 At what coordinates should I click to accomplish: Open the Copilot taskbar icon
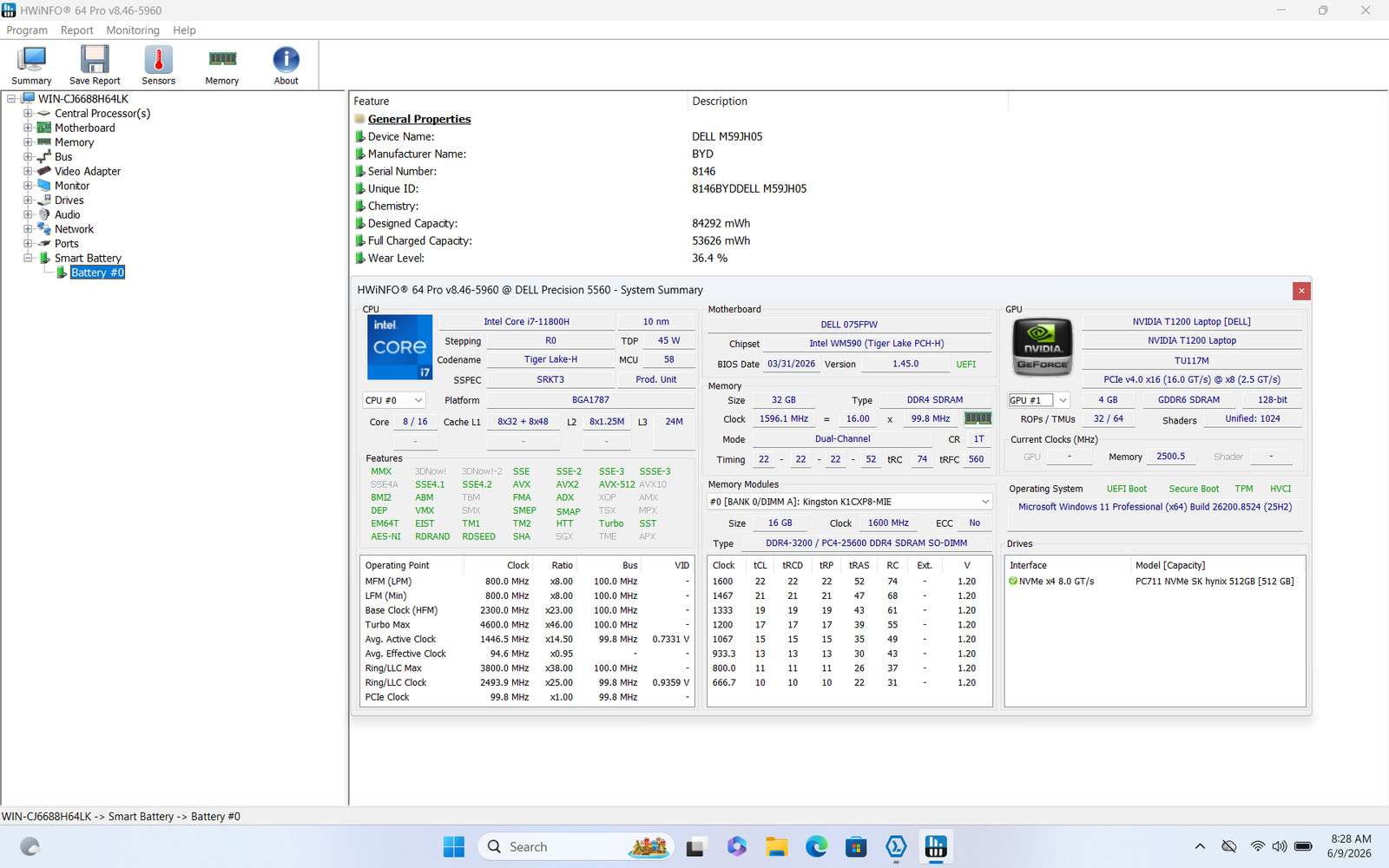pyautogui.click(x=737, y=846)
